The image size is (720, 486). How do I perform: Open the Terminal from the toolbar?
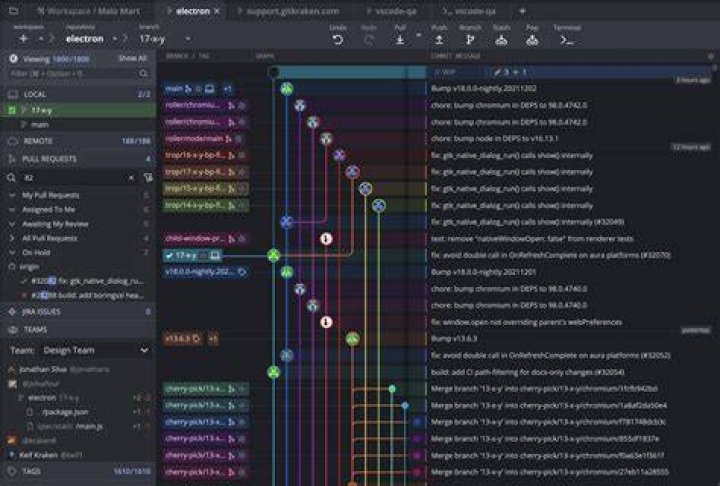567,40
